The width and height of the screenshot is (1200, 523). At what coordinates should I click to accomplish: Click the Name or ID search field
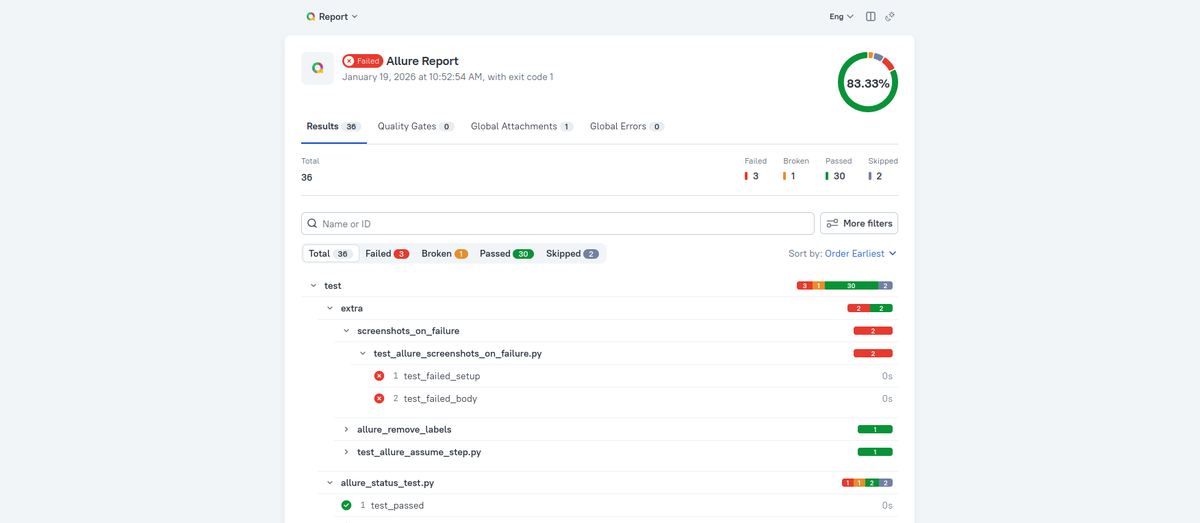pyautogui.click(x=560, y=224)
